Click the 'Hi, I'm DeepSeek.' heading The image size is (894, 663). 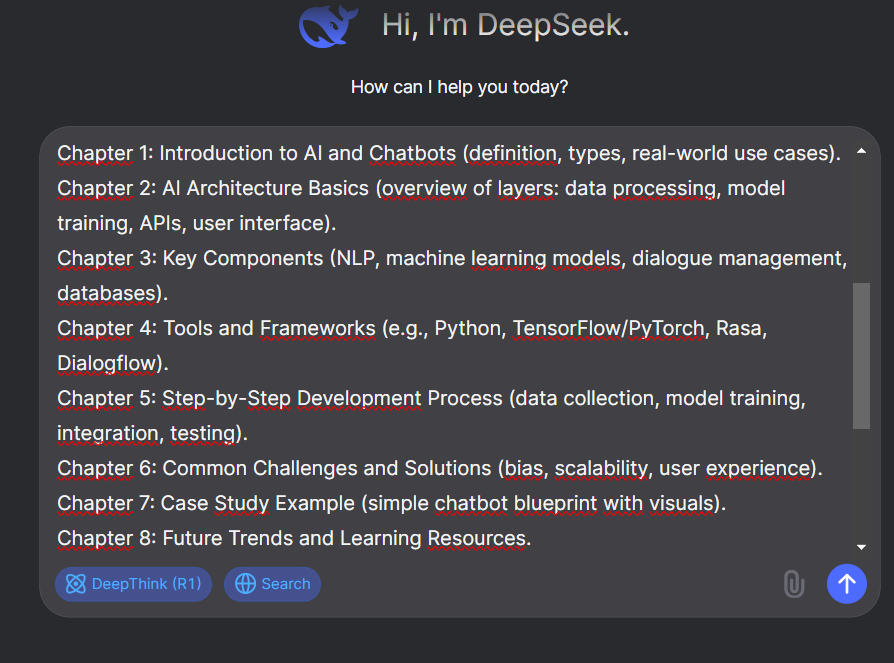(x=506, y=25)
